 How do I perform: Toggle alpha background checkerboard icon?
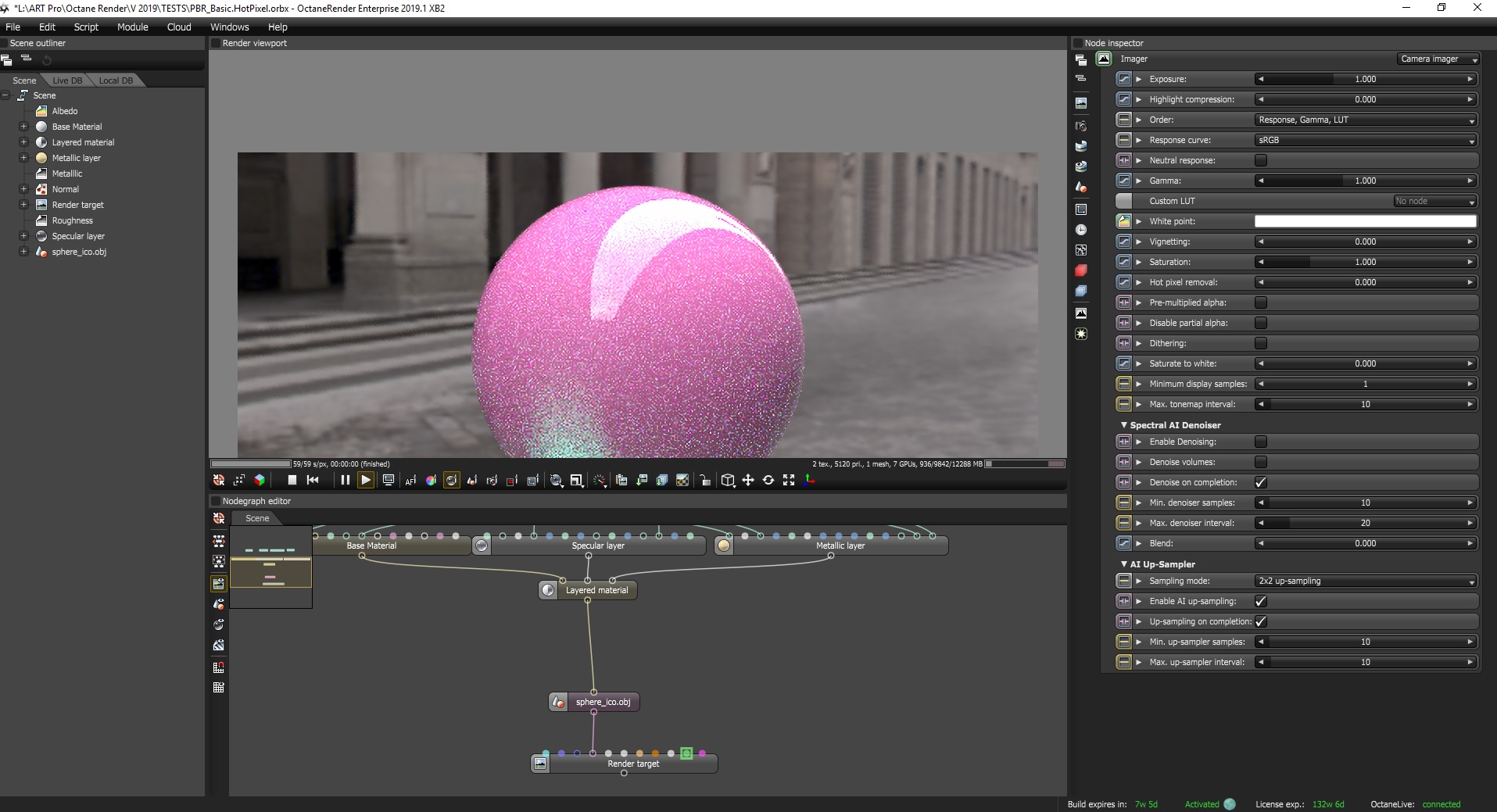[x=682, y=481]
